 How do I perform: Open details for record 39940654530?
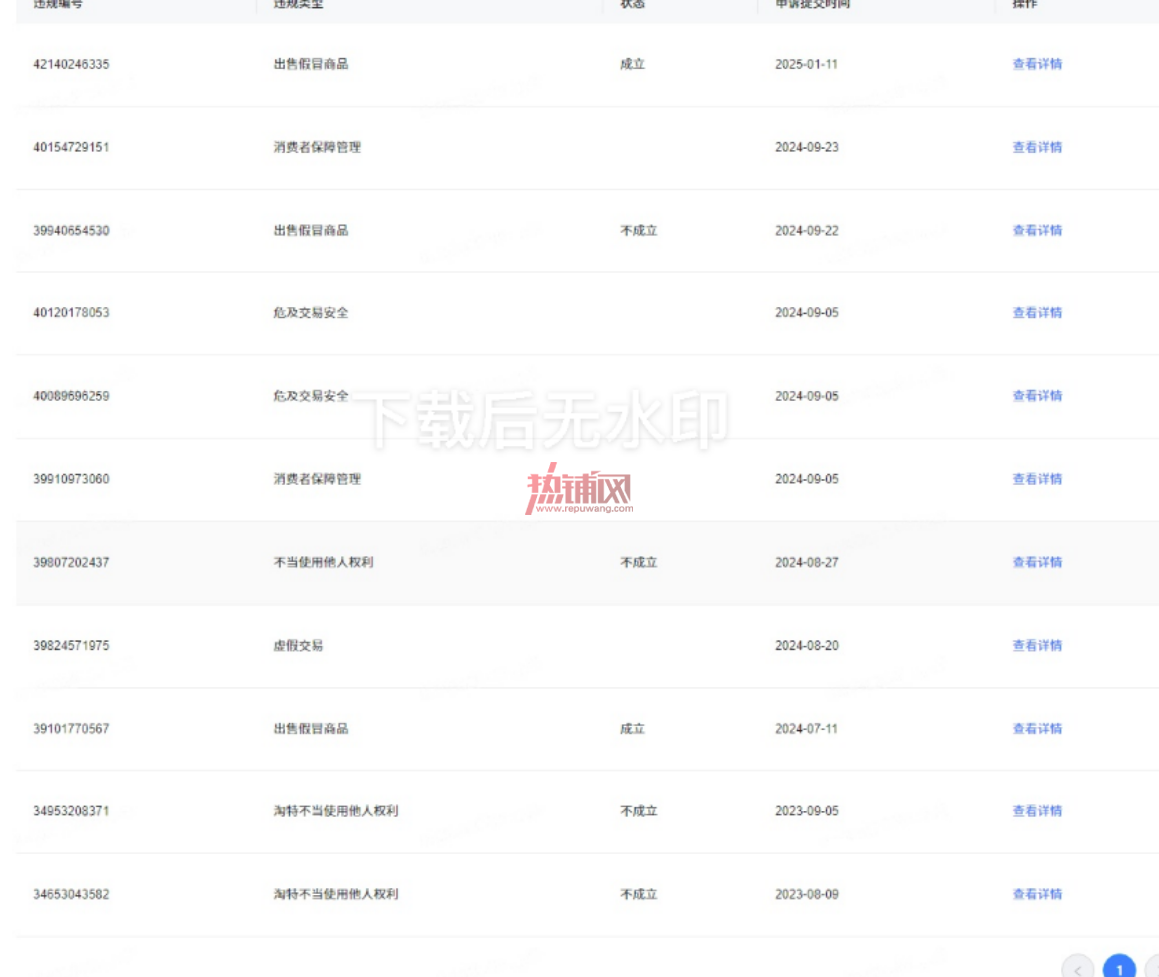pos(1037,231)
